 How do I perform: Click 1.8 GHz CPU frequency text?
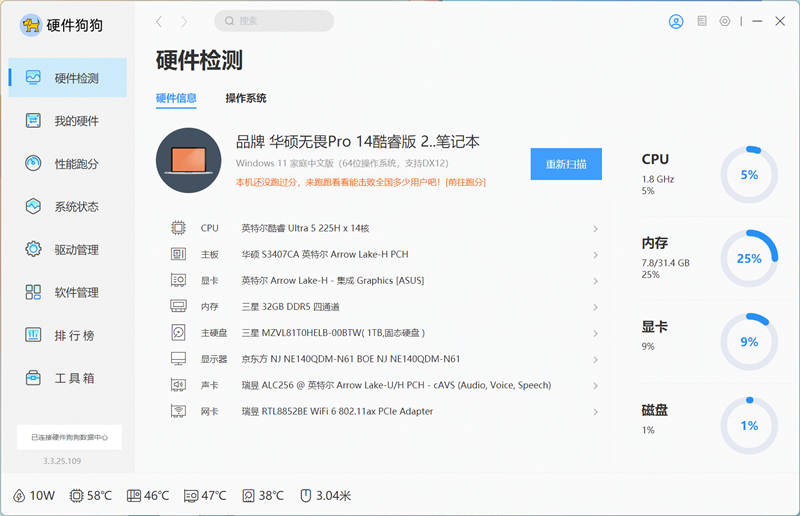coord(658,179)
